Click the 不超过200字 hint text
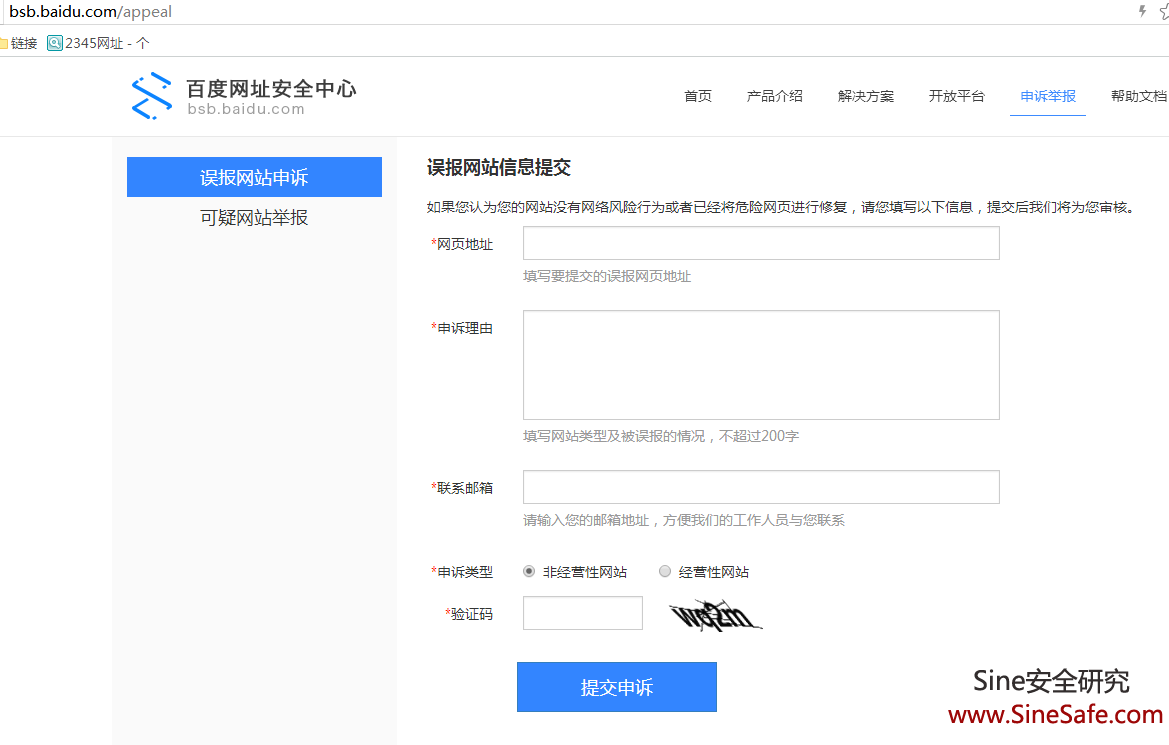1169x745 pixels. click(758, 436)
